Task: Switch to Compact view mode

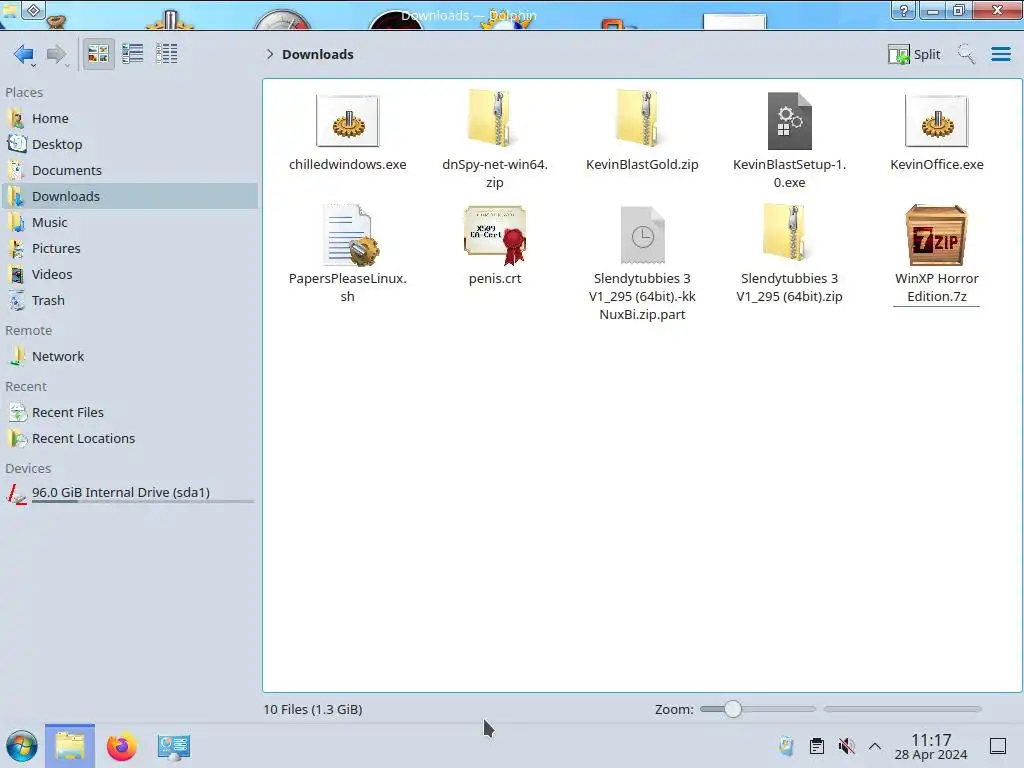Action: pyautogui.click(x=133, y=54)
